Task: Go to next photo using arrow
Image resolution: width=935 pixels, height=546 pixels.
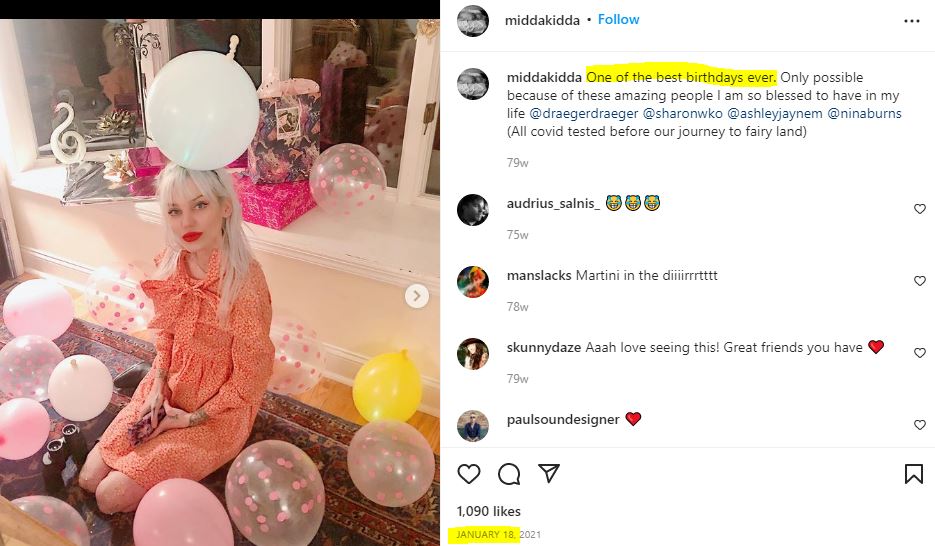Action: click(x=417, y=296)
